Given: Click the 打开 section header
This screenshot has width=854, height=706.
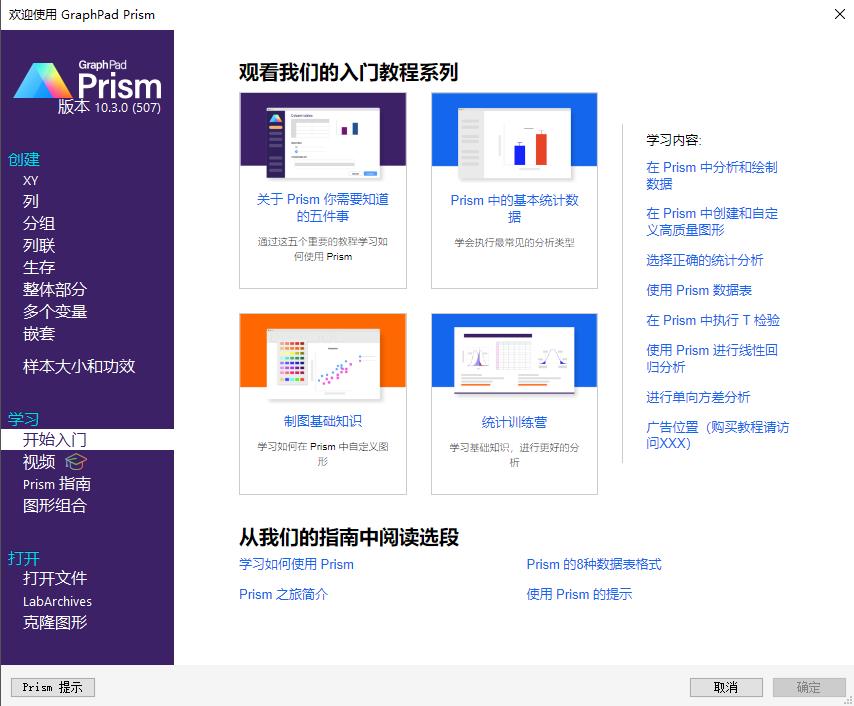Looking at the screenshot, I should [24, 558].
